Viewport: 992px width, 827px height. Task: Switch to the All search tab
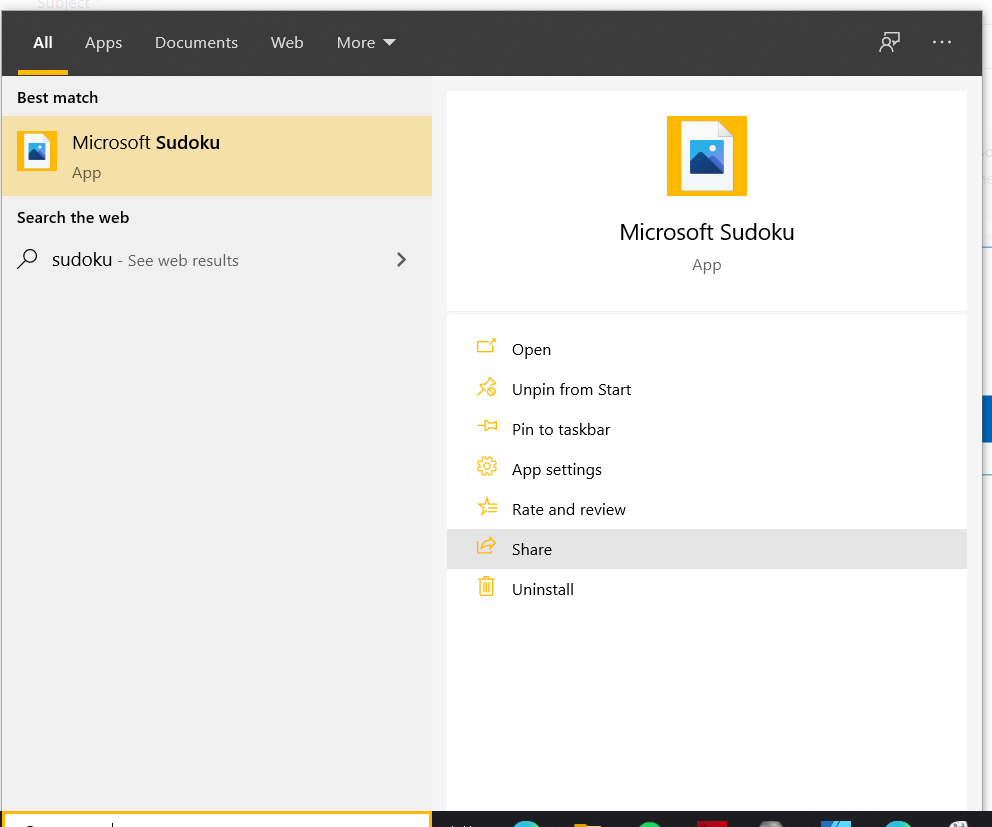pyautogui.click(x=42, y=43)
